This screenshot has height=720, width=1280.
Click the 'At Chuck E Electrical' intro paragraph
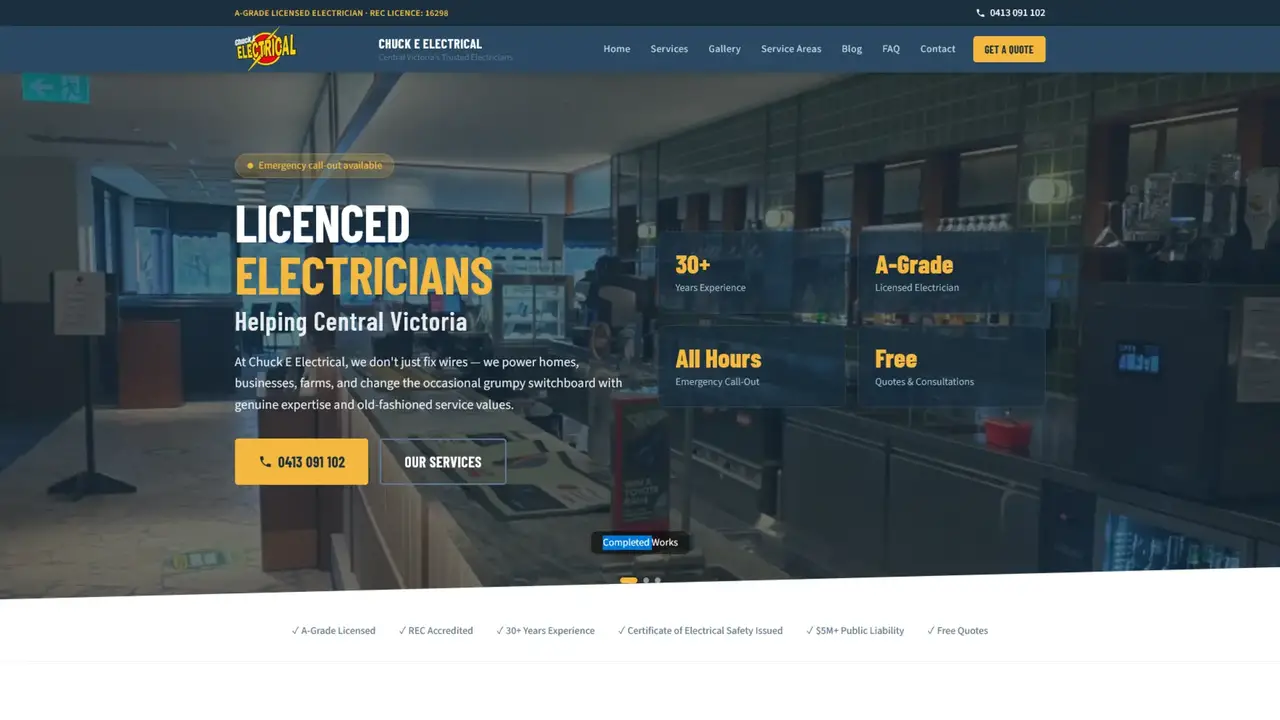(429, 383)
